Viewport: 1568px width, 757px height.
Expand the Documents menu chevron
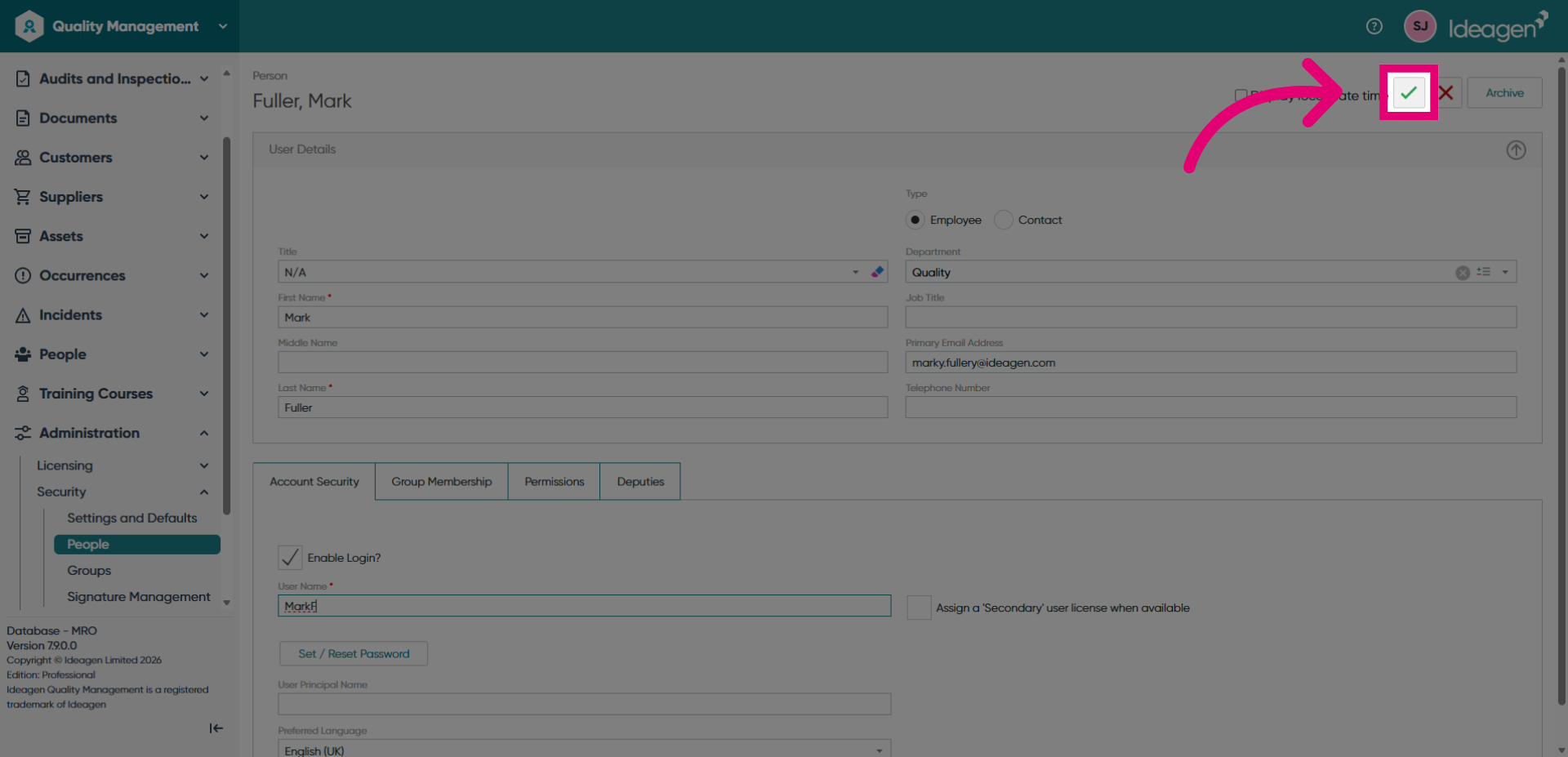pos(204,118)
